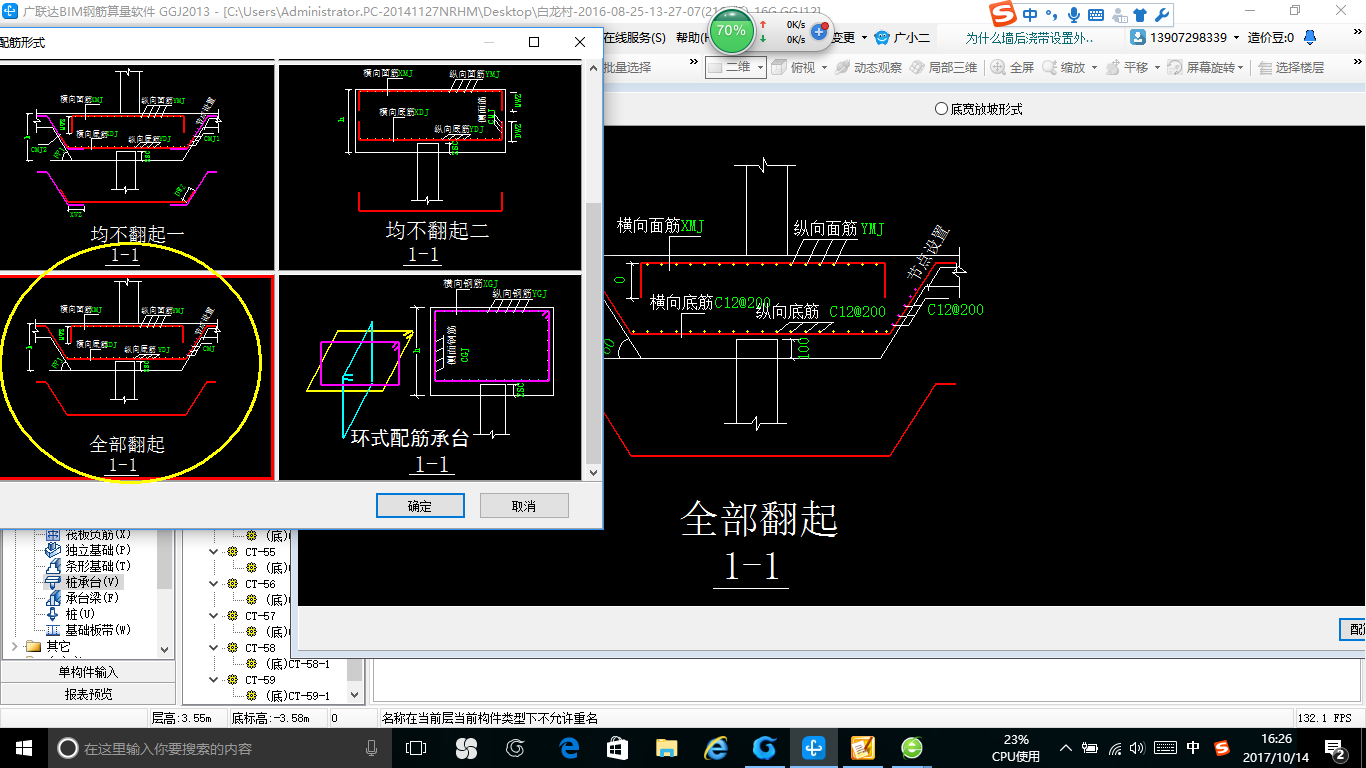Image resolution: width=1366 pixels, height=768 pixels.
Task: Confirm with the 确定 button
Action: tap(420, 506)
